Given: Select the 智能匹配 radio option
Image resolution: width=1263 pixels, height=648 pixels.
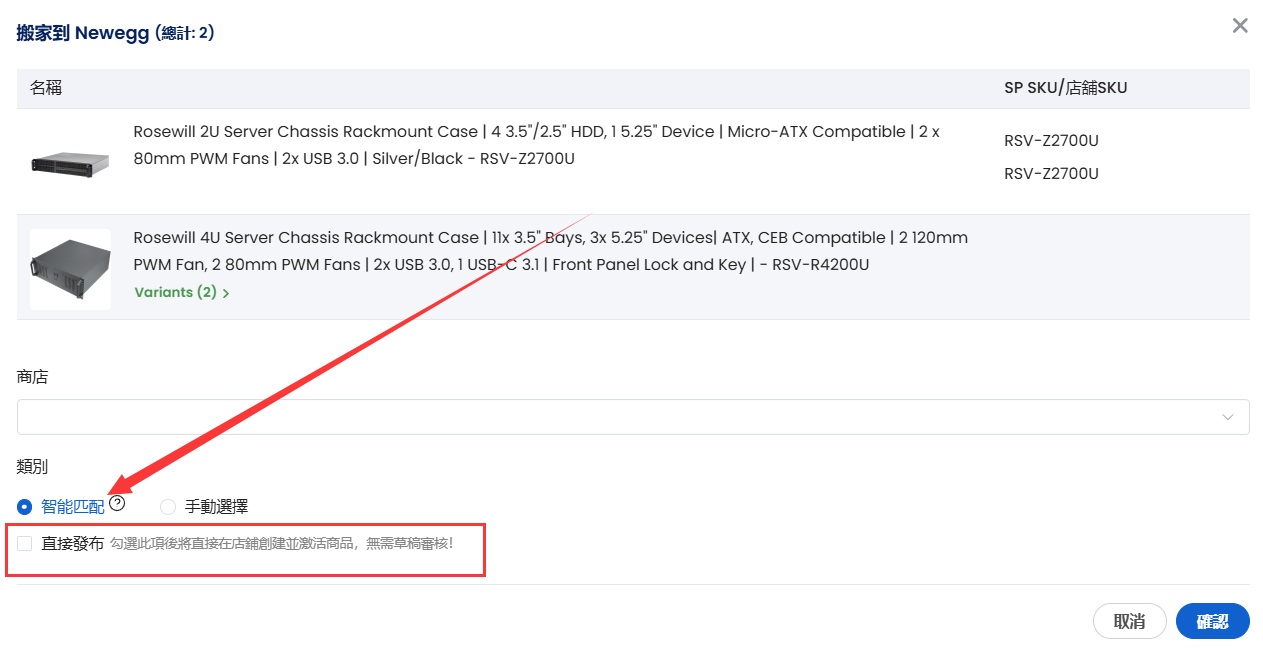Looking at the screenshot, I should [25, 507].
